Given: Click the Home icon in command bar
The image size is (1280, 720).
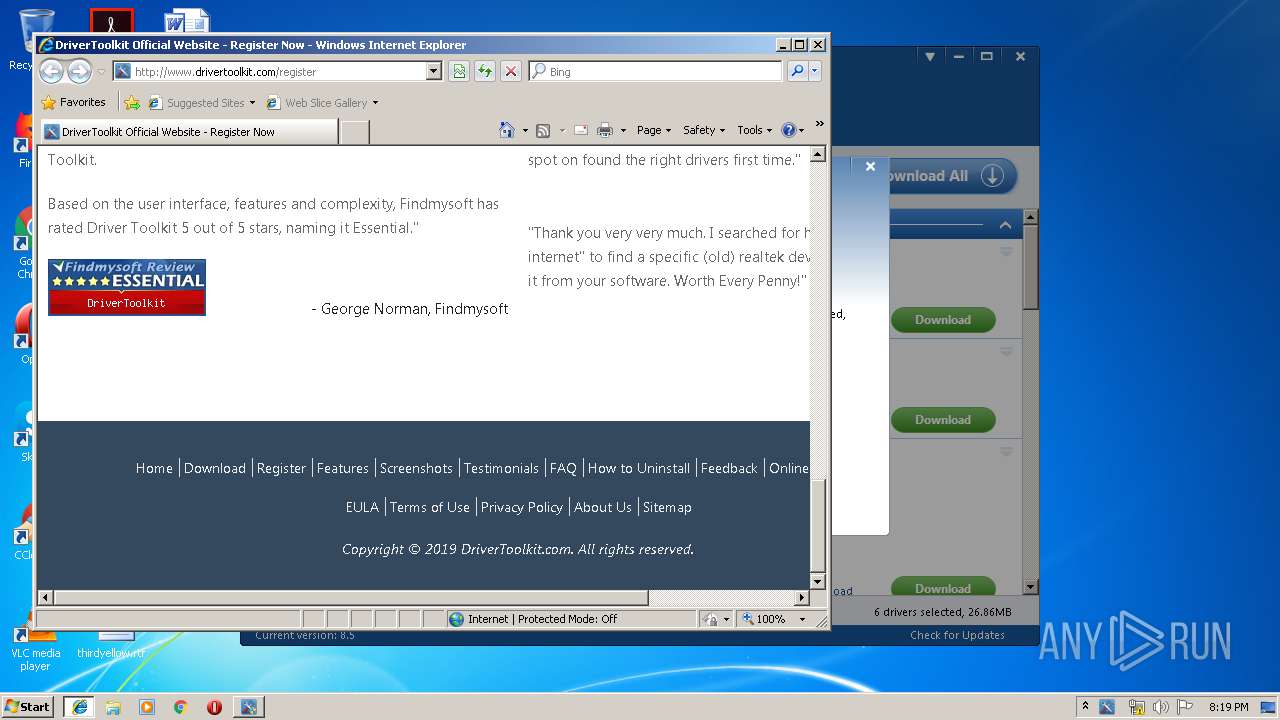Looking at the screenshot, I should (506, 130).
